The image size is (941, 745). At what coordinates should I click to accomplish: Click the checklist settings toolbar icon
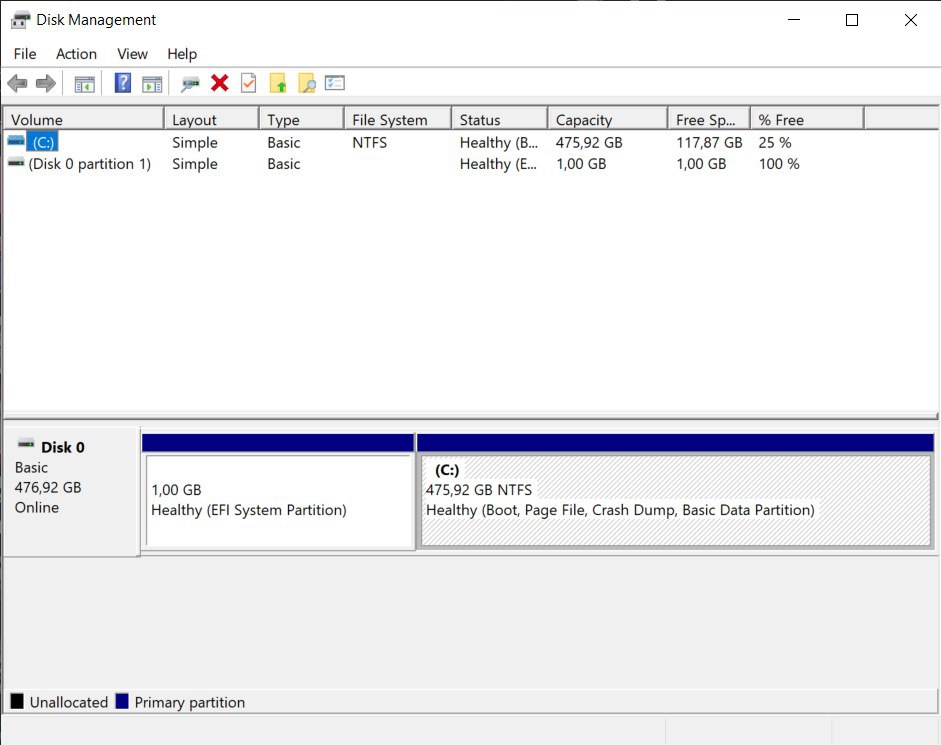334,82
